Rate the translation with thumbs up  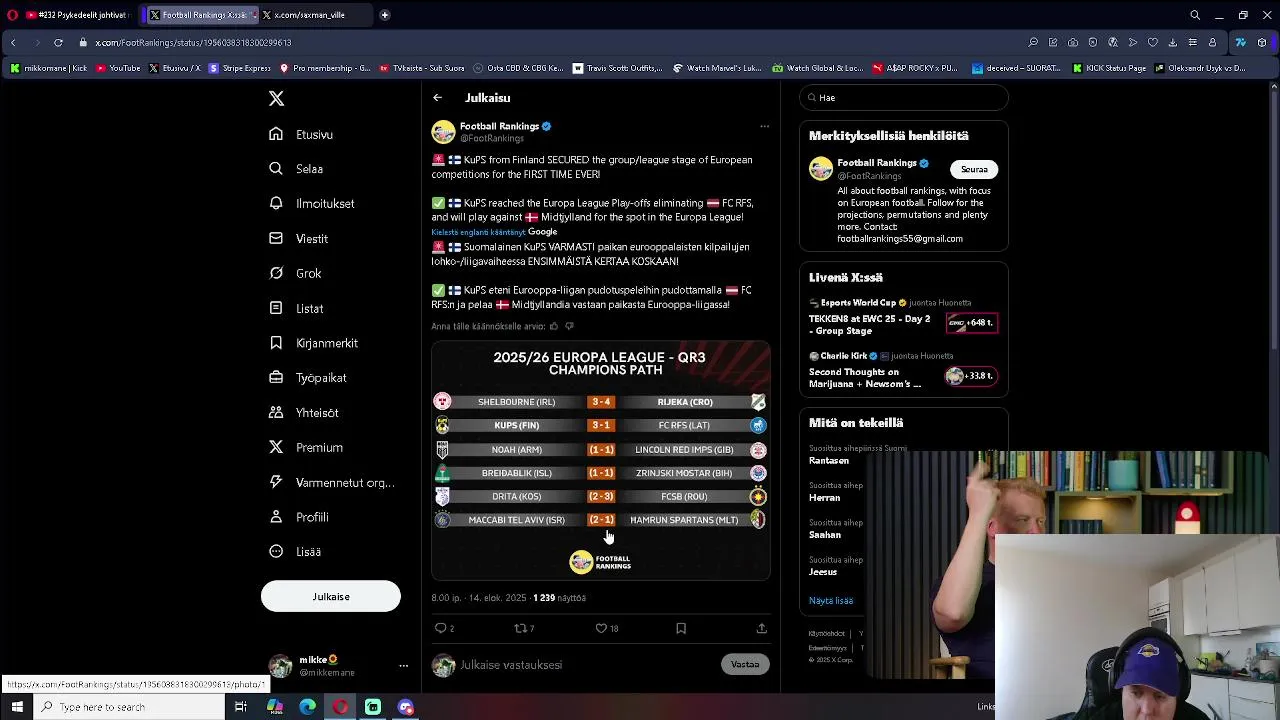point(554,326)
